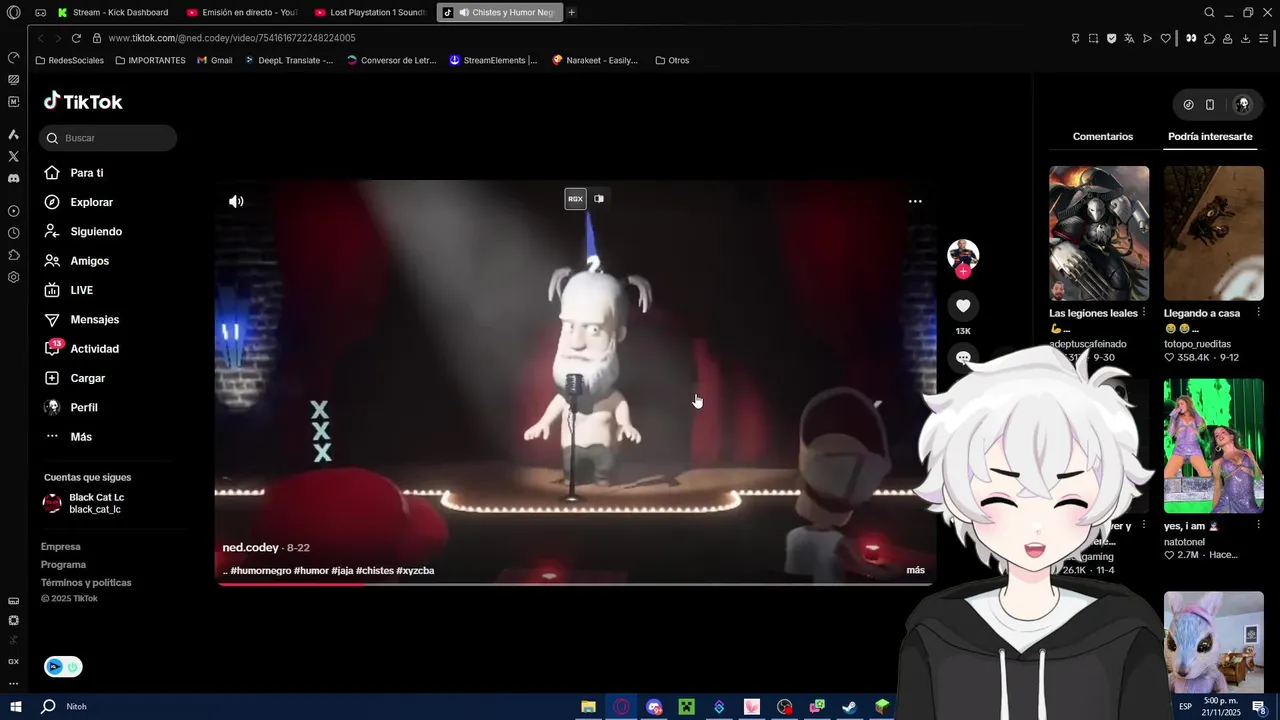Screen dimensions: 1280x720
Task: Toggle the blue switch at the page's bottom left
Action: (63, 667)
